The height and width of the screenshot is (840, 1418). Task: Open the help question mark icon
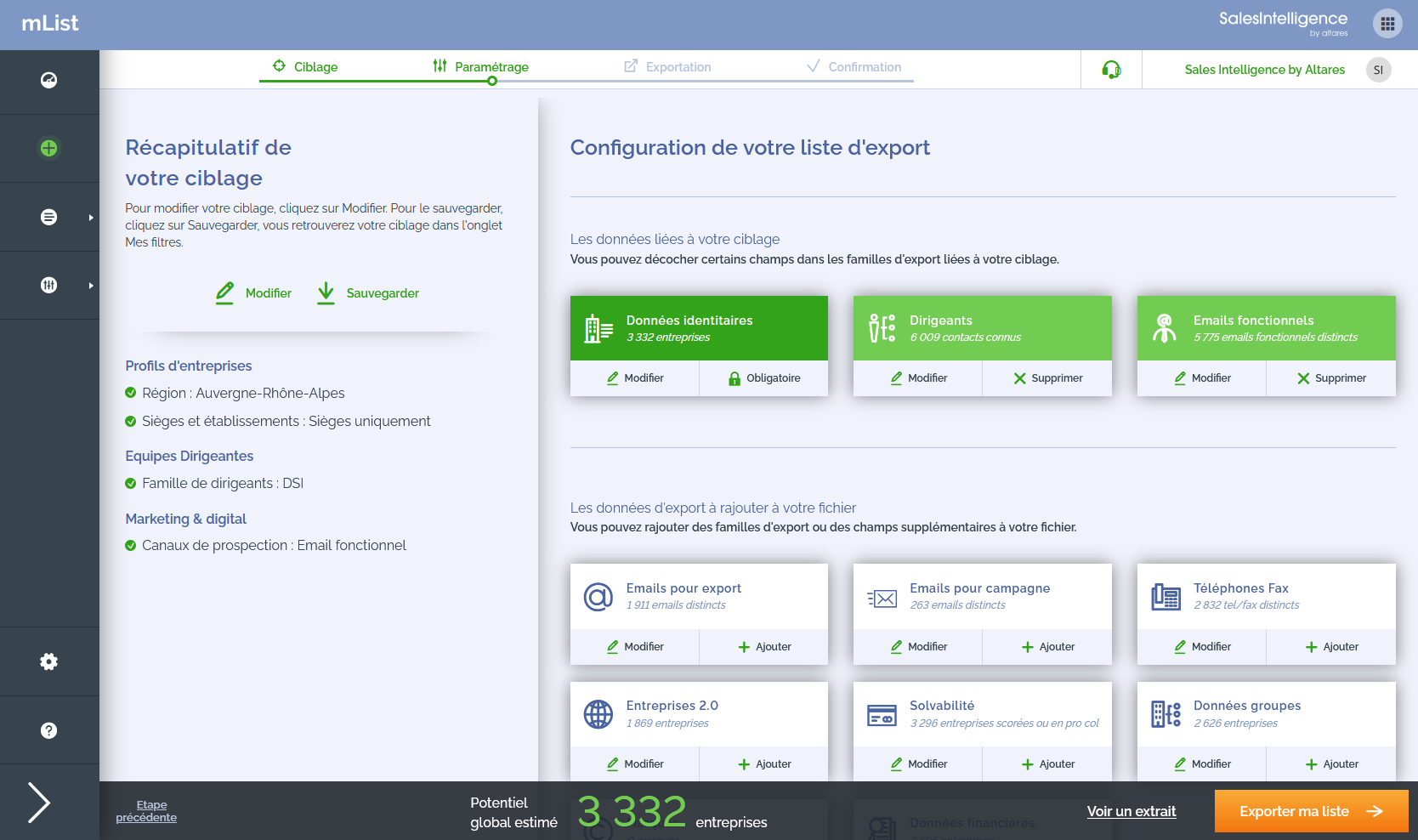49,730
